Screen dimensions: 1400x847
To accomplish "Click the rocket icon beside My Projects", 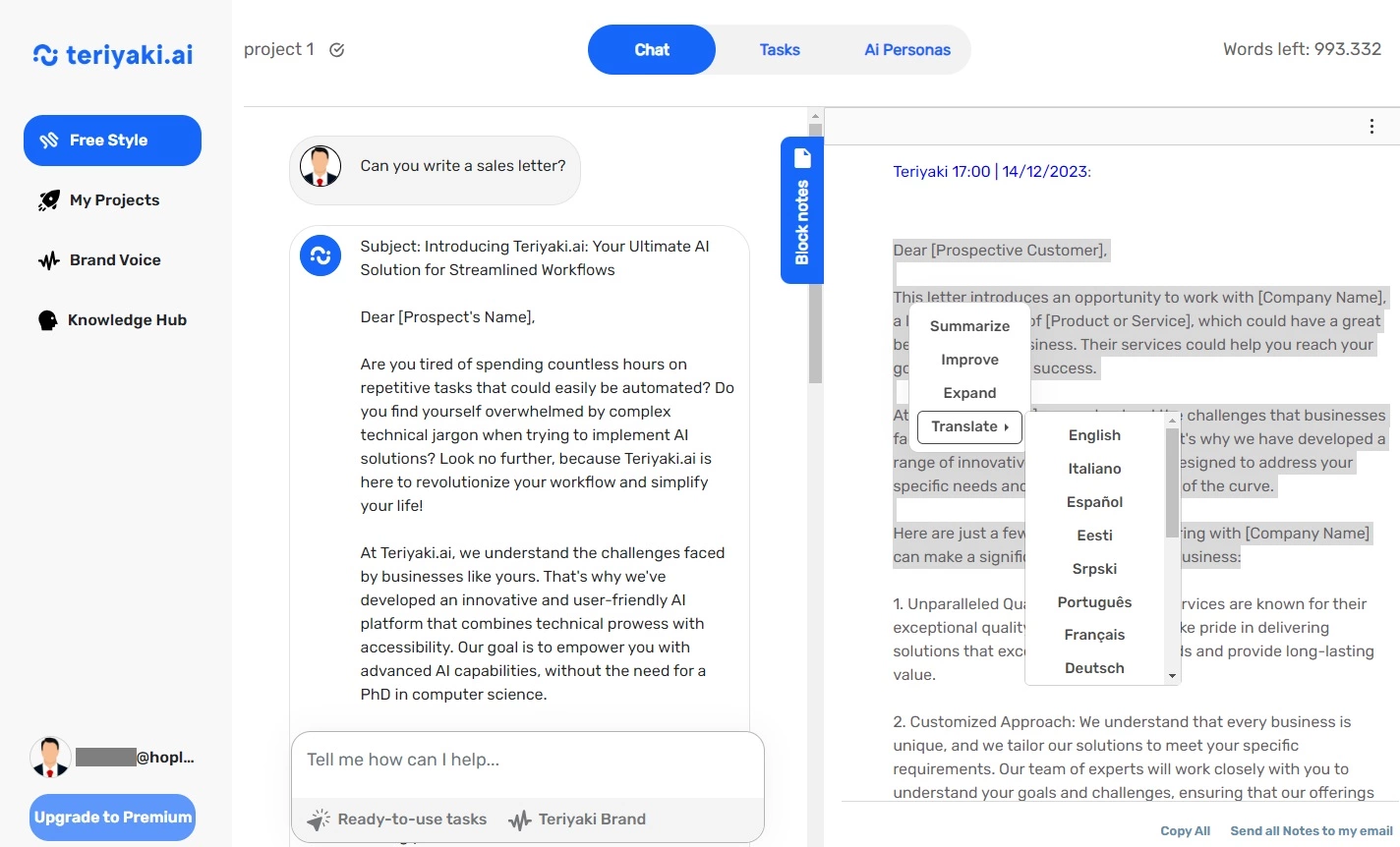I will click(x=49, y=200).
